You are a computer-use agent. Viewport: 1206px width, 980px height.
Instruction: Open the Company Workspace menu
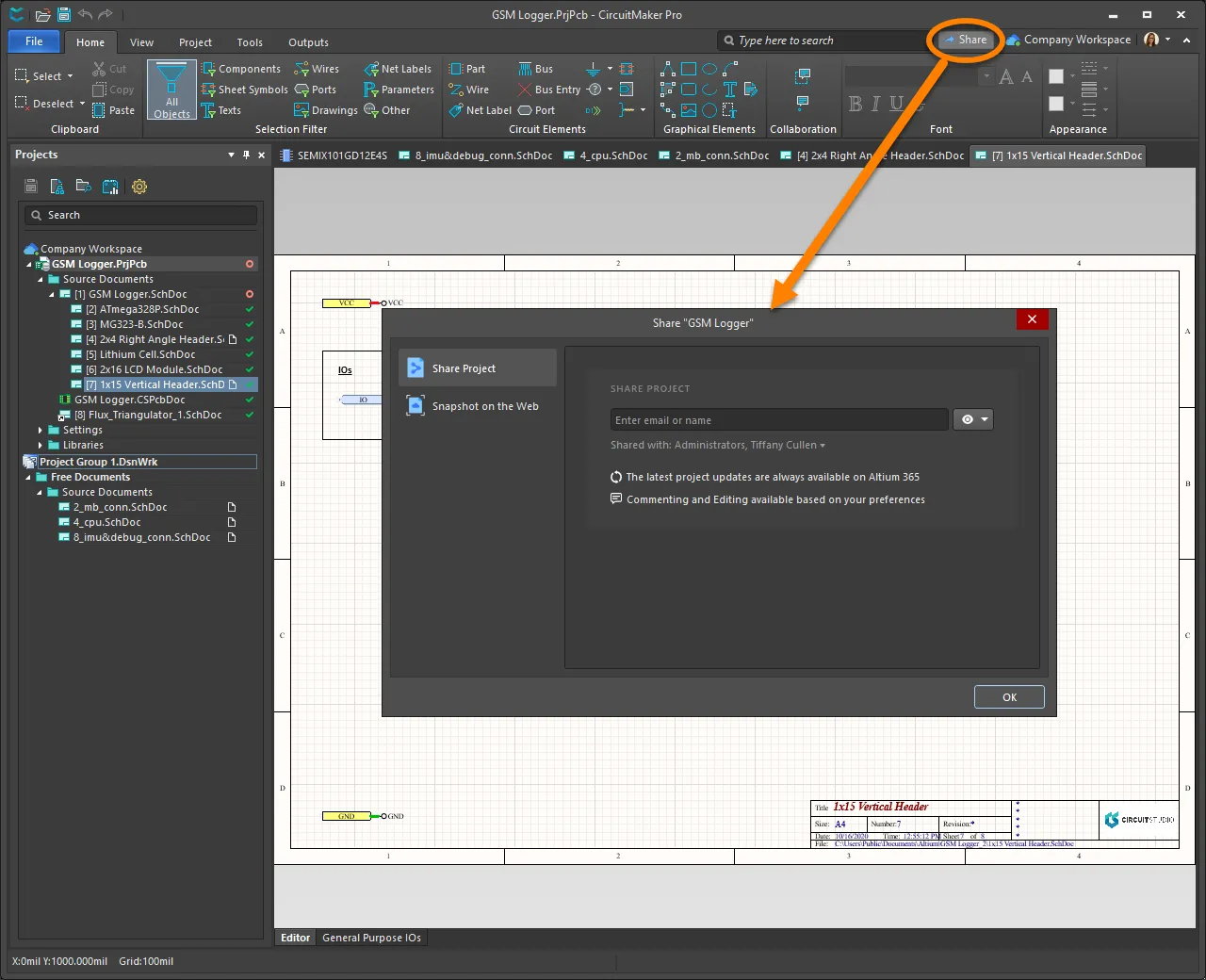(1068, 40)
